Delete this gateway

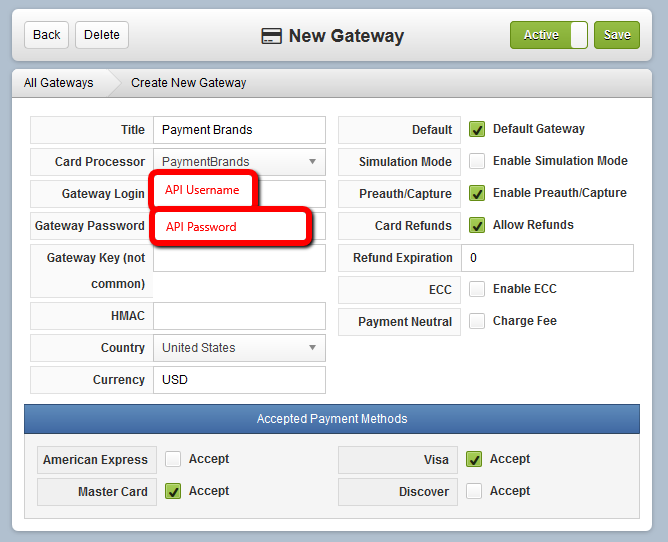coord(102,35)
